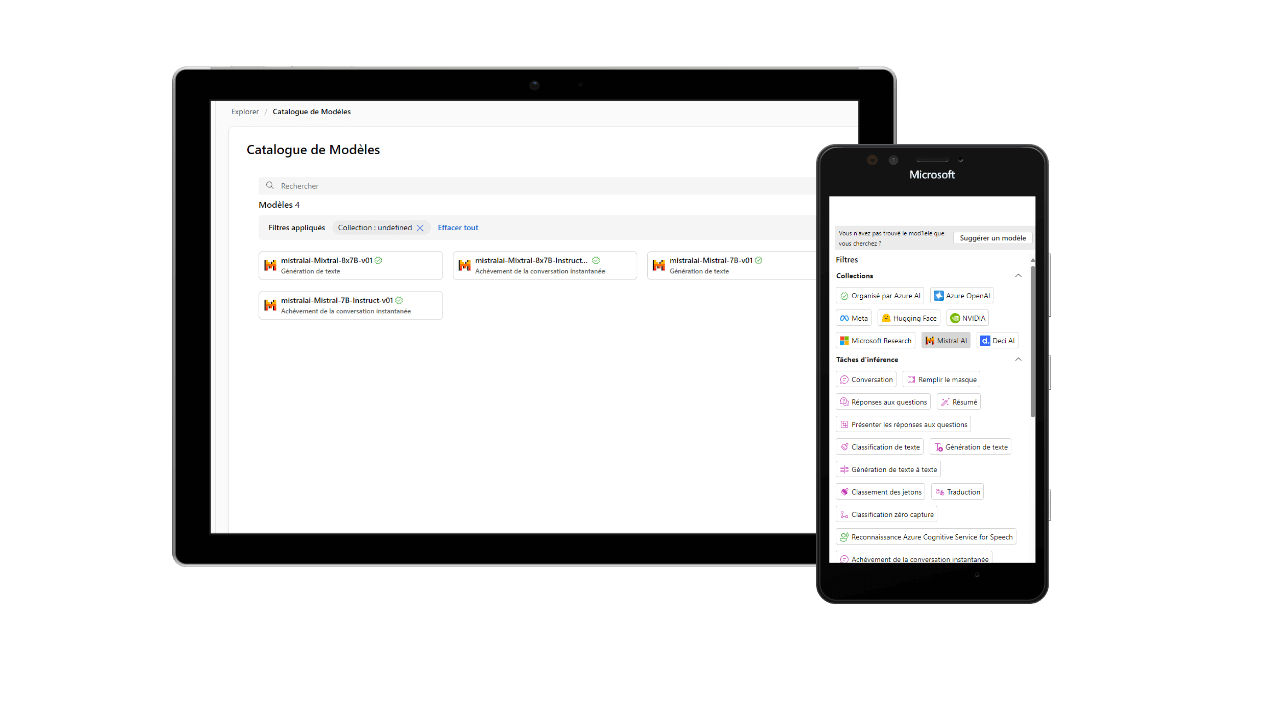The width and height of the screenshot is (1280, 720).
Task: Select the Génération de texte à texte filter
Action: [x=888, y=470]
